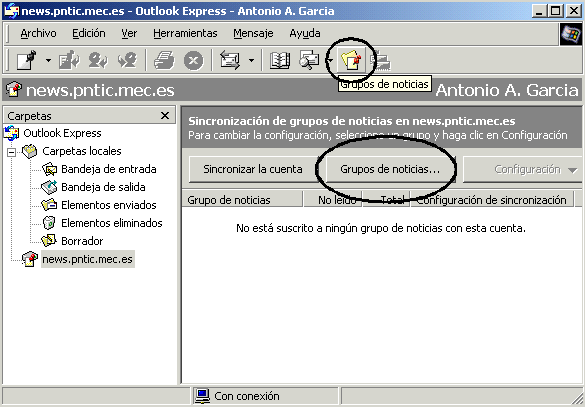Sort by Grupo de noticias column header

pyautogui.click(x=242, y=200)
